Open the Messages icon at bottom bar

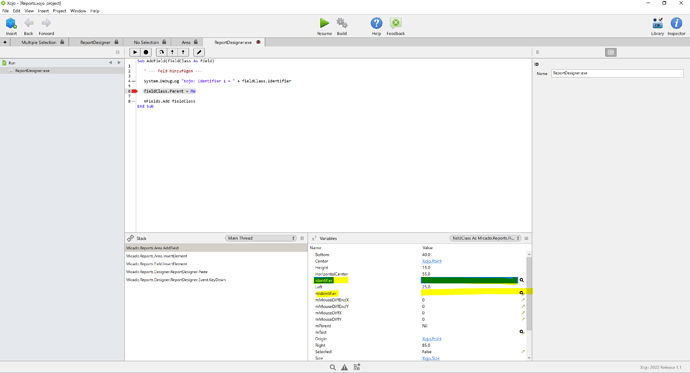click(357, 367)
